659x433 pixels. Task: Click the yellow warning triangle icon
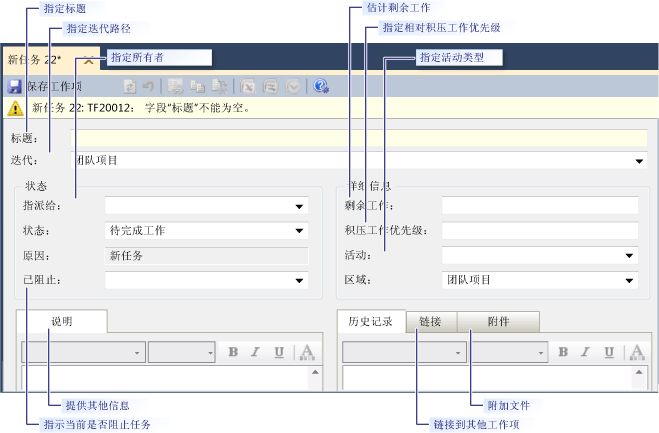point(16,108)
